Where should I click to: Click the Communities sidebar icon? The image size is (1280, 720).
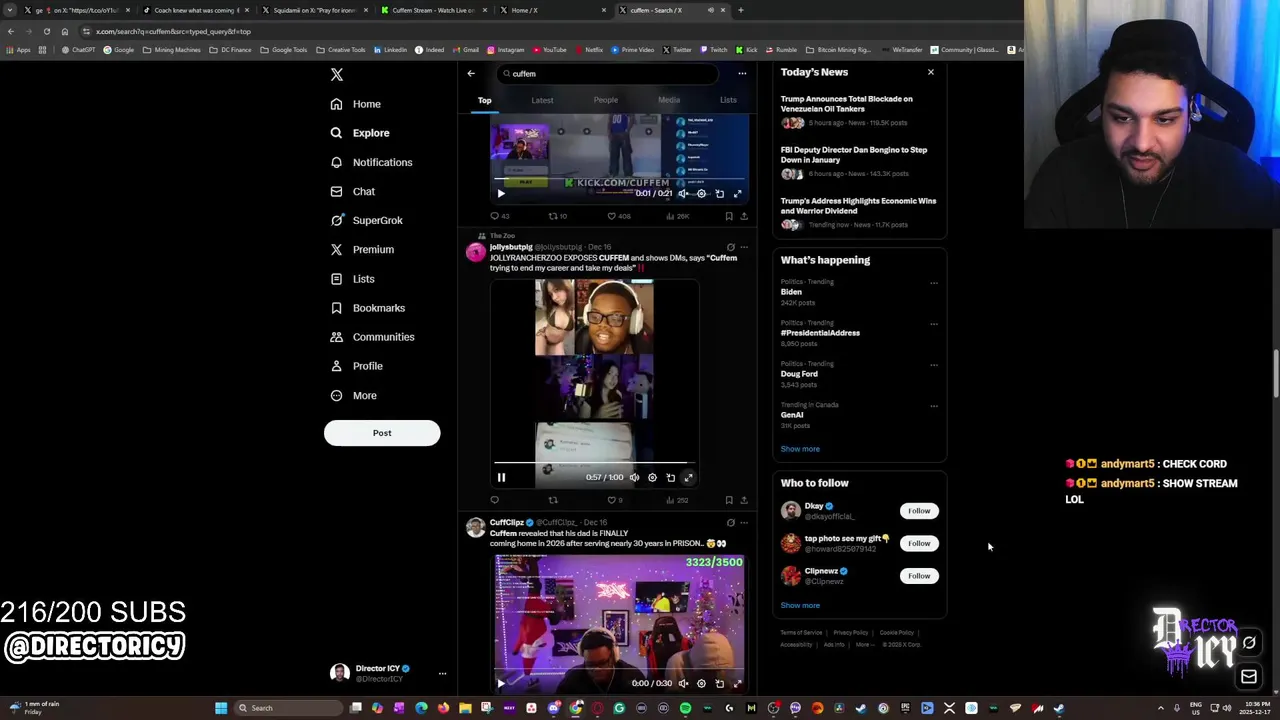(336, 337)
